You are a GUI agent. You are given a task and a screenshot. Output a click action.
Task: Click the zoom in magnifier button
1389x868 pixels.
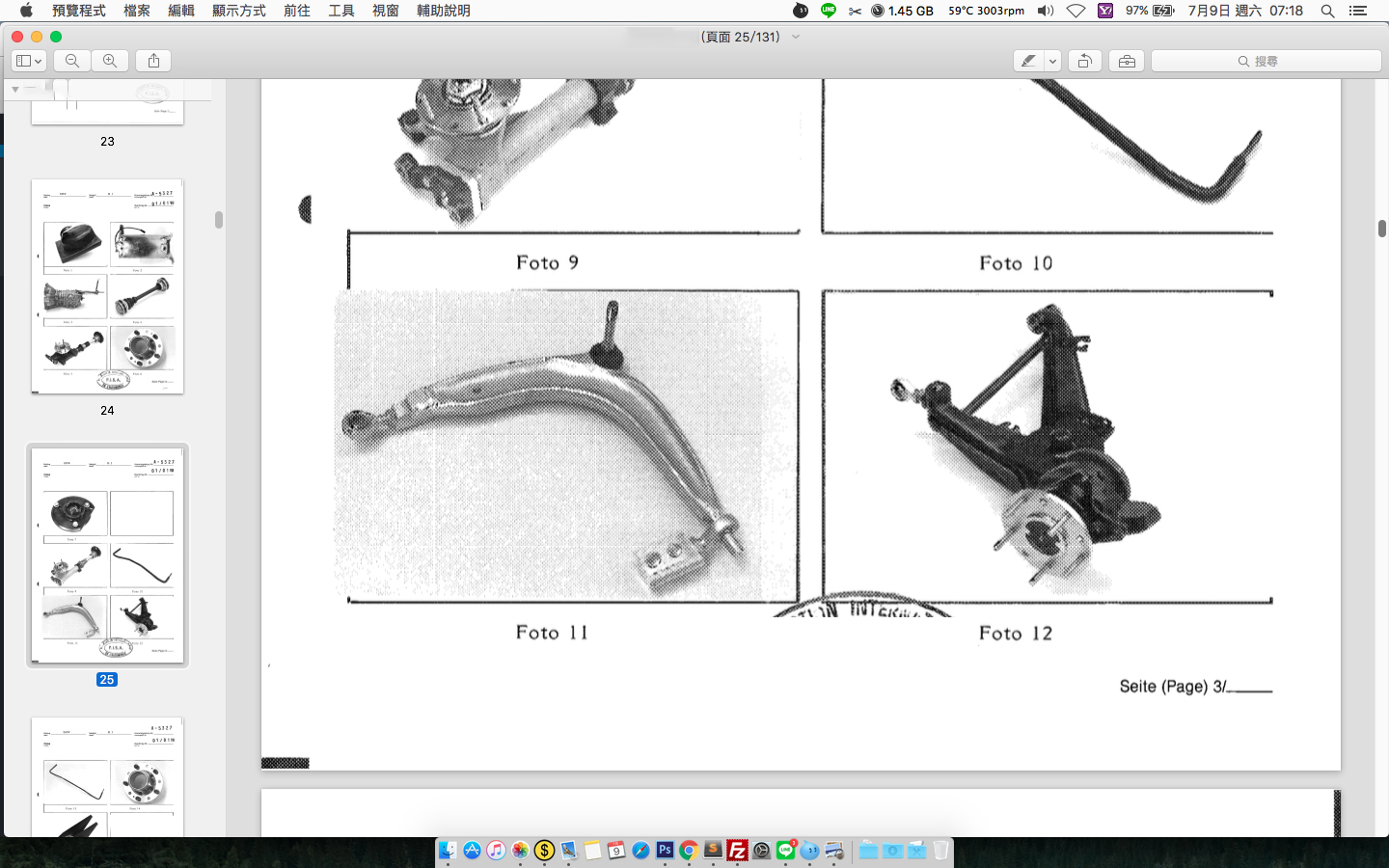(110, 61)
